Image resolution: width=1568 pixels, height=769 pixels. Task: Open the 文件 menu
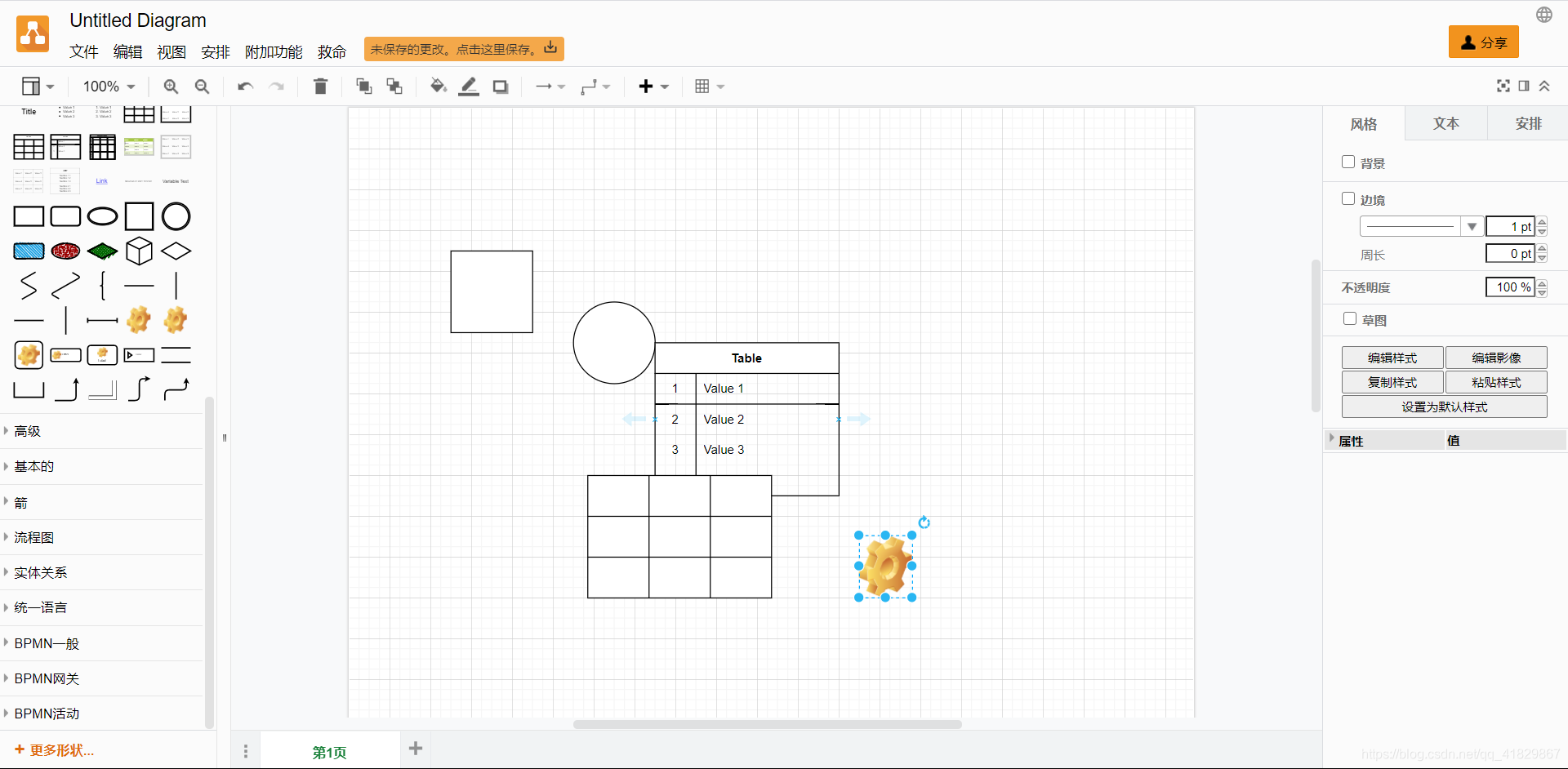(83, 52)
